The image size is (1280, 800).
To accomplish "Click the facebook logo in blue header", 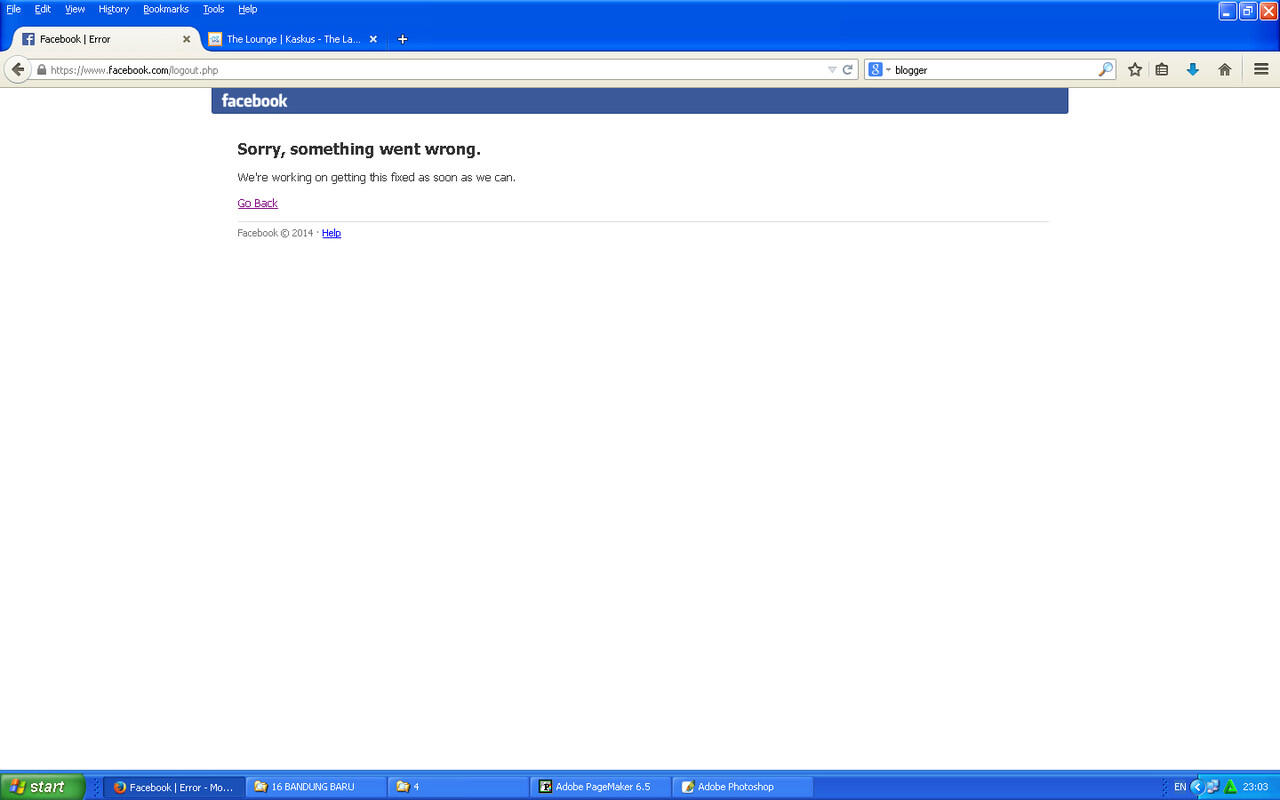I will 254,101.
